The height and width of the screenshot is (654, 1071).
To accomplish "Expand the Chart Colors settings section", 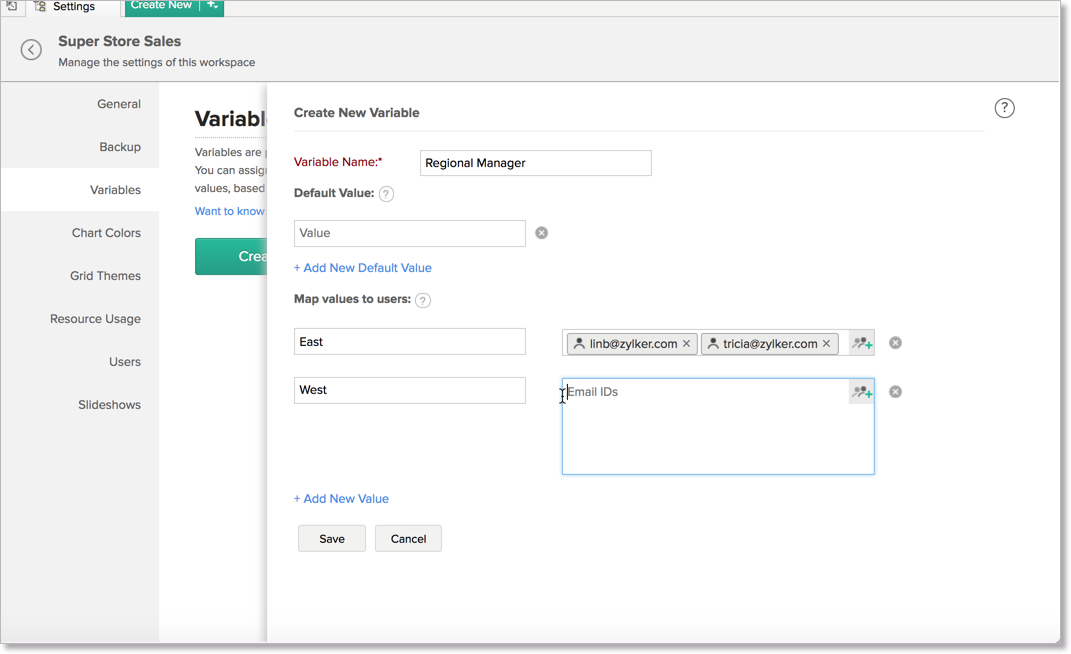I will [x=106, y=232].
